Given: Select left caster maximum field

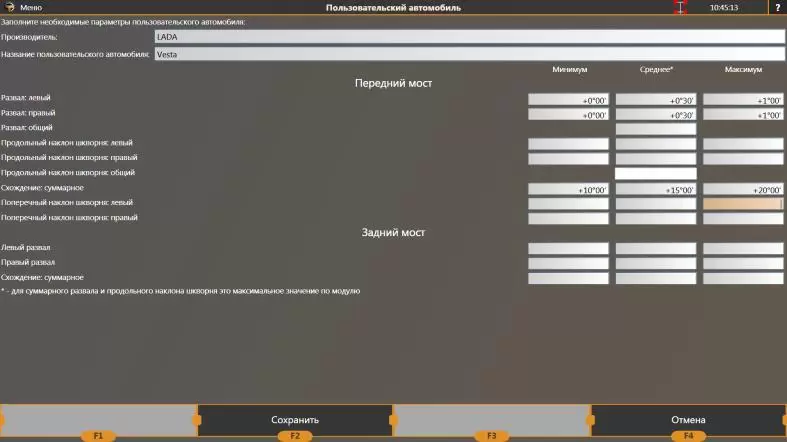Looking at the screenshot, I should pyautogui.click(x=743, y=144).
